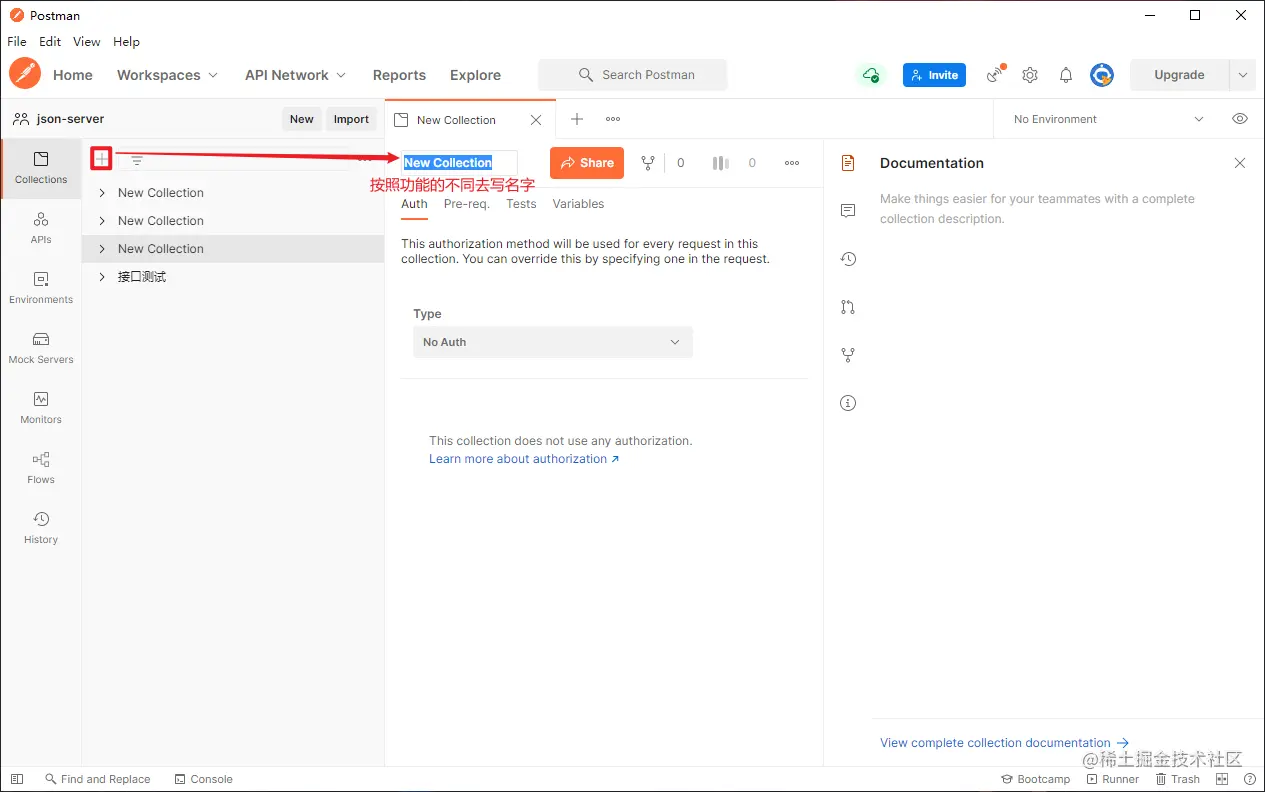This screenshot has width=1265, height=792.
Task: Open the APIs sidebar panel
Action: (x=41, y=228)
